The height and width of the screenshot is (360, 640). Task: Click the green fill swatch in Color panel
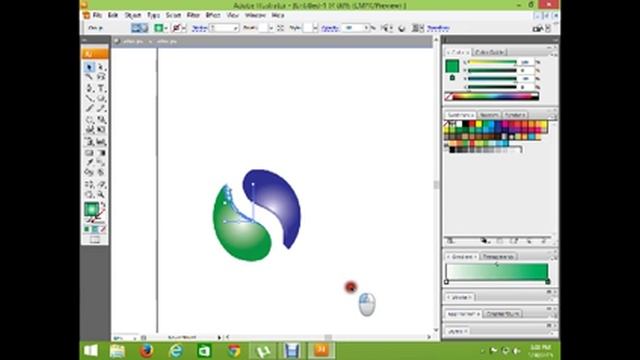(x=452, y=66)
